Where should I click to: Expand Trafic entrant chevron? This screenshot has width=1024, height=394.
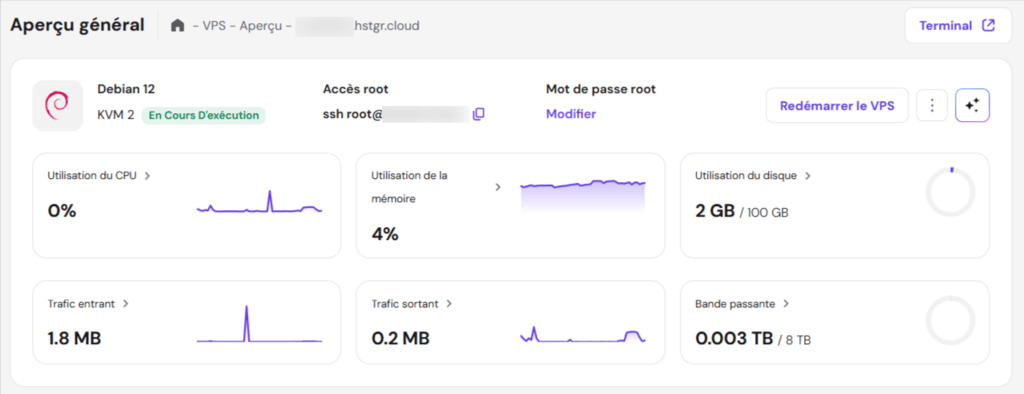[x=125, y=304]
